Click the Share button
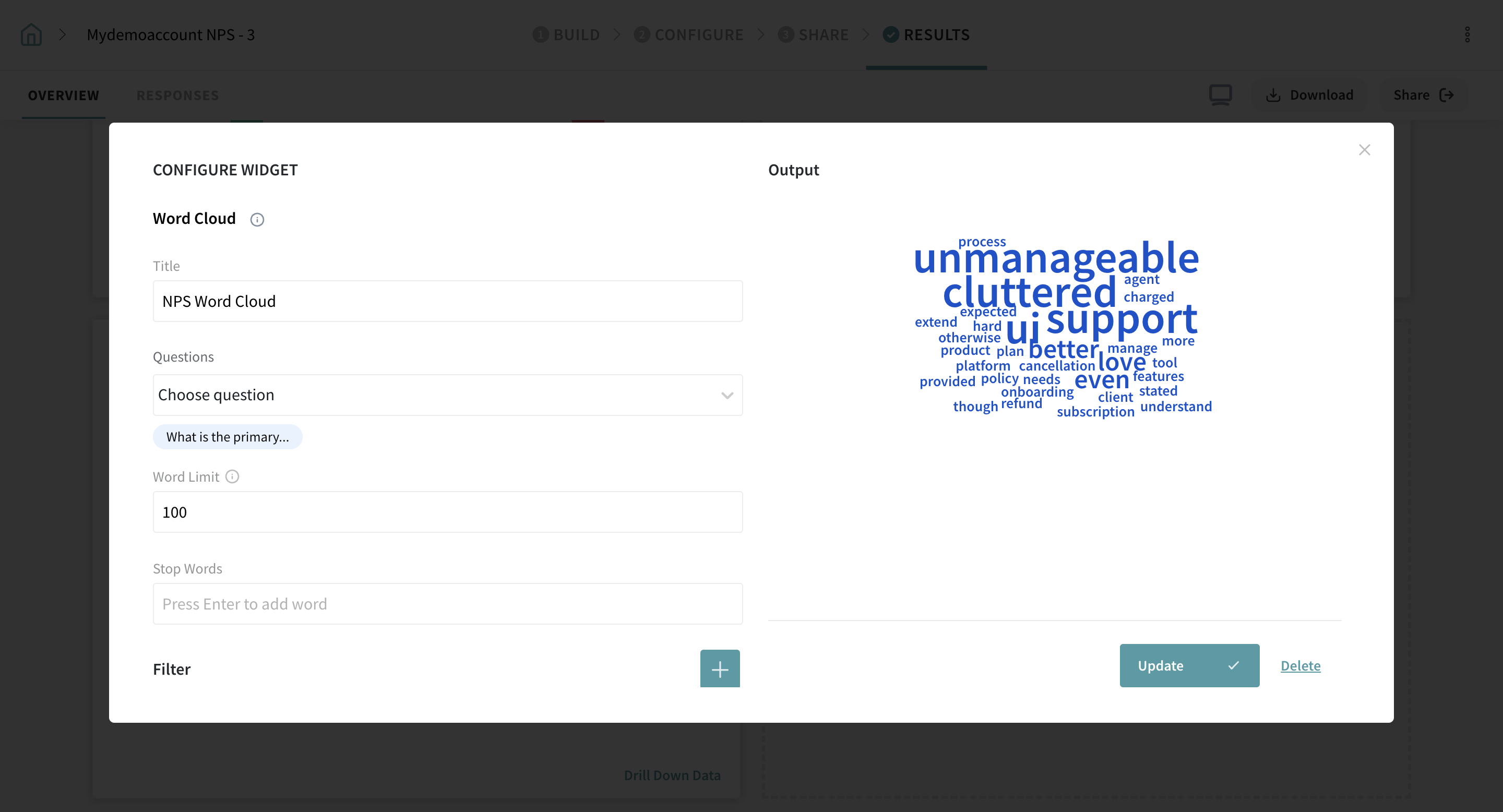Screen dimensions: 1503x812 click(1423, 95)
